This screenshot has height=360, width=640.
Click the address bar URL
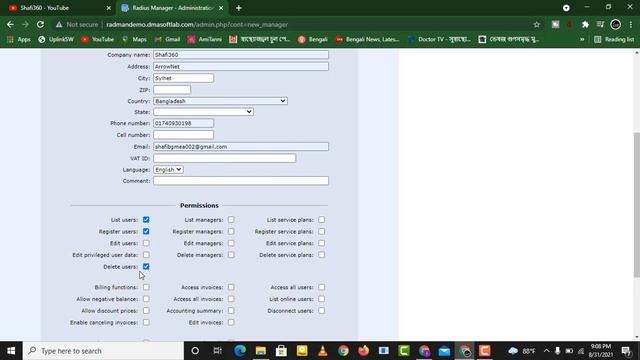pos(197,24)
